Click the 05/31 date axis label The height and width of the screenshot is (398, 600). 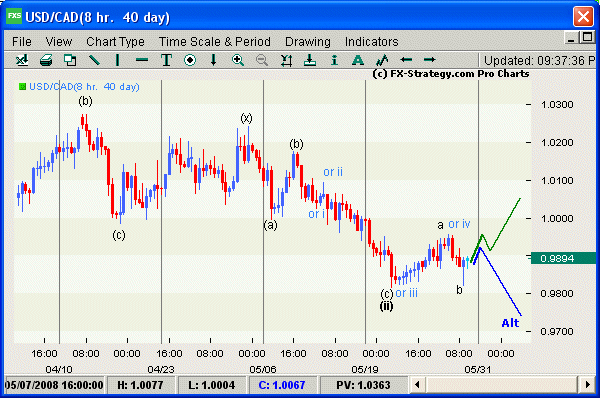point(478,369)
